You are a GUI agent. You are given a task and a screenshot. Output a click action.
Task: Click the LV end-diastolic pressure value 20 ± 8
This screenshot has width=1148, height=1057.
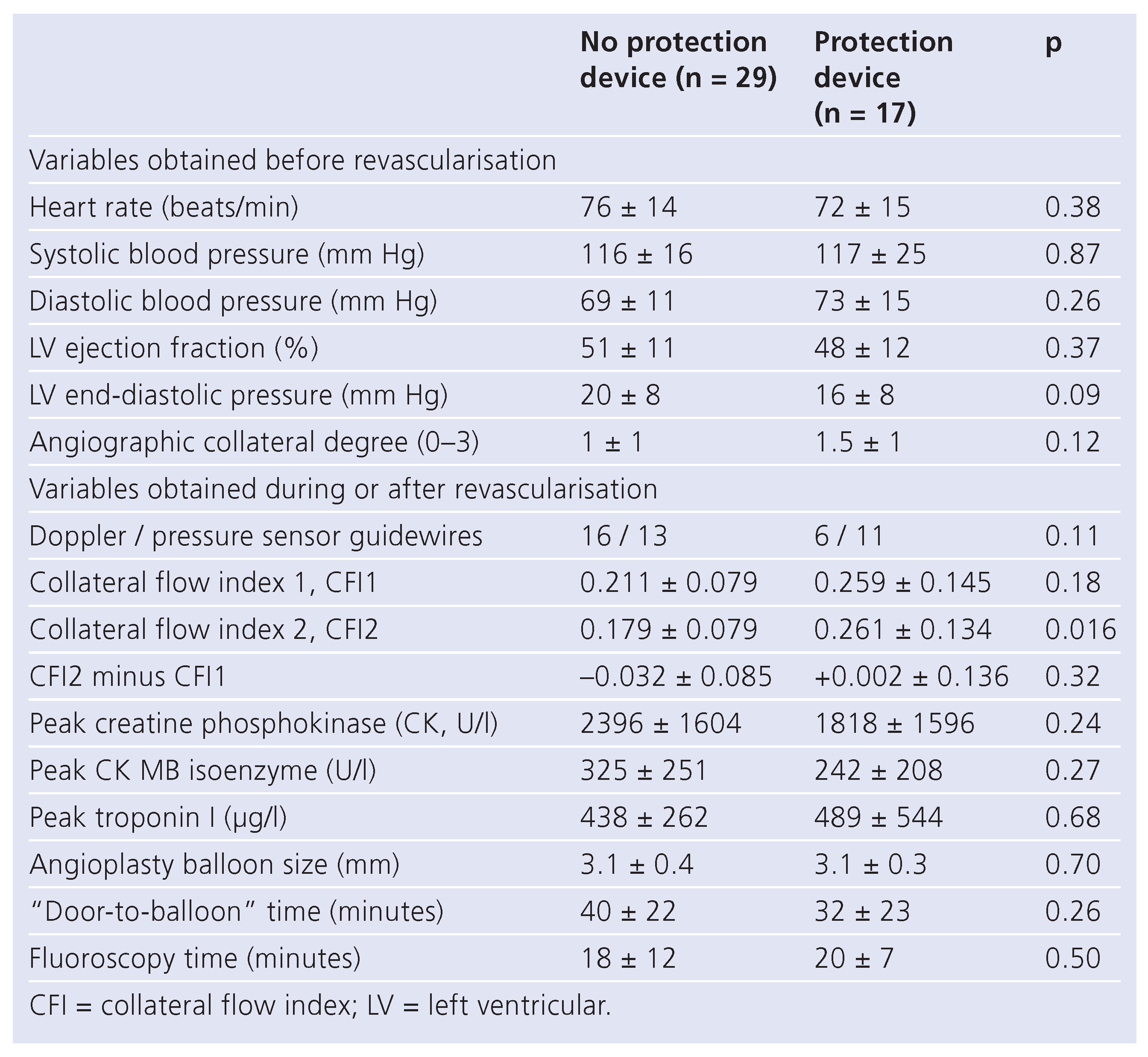tap(620, 395)
